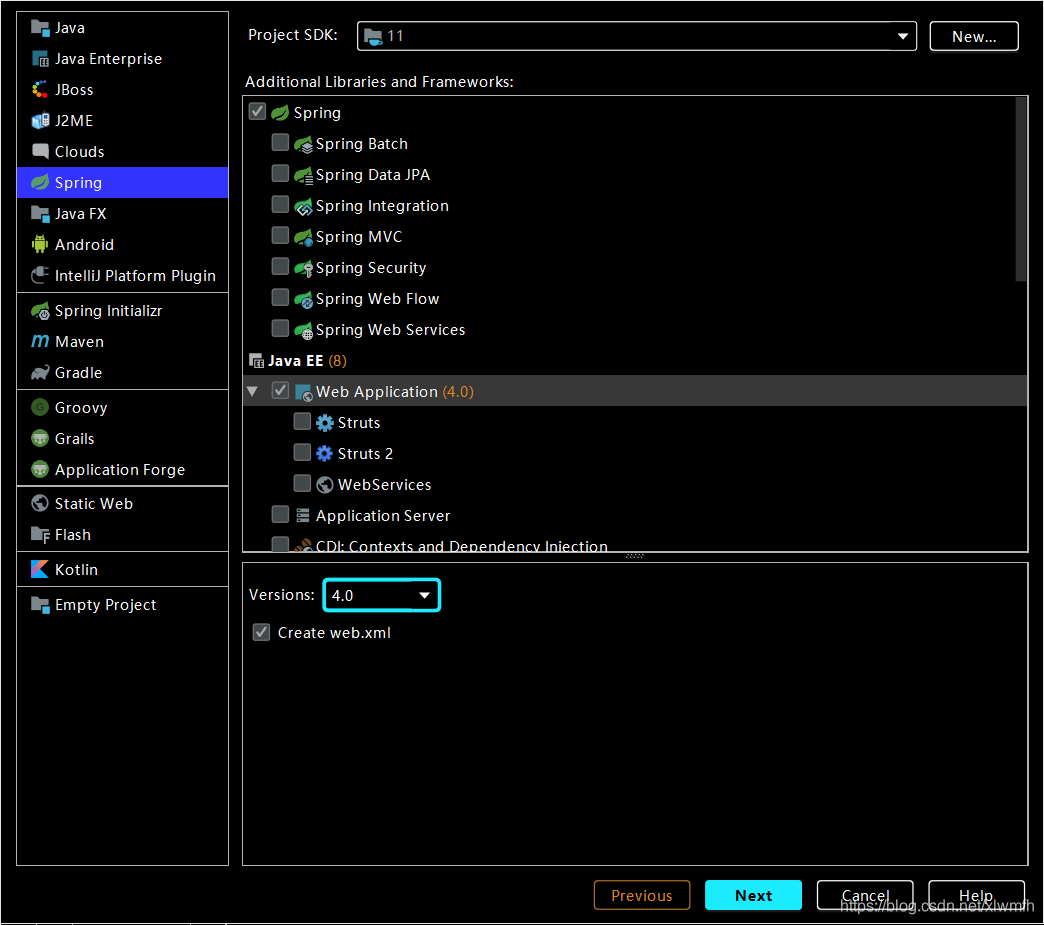Click the J2ME icon
Viewport: 1044px width, 925px height.
(x=40, y=121)
